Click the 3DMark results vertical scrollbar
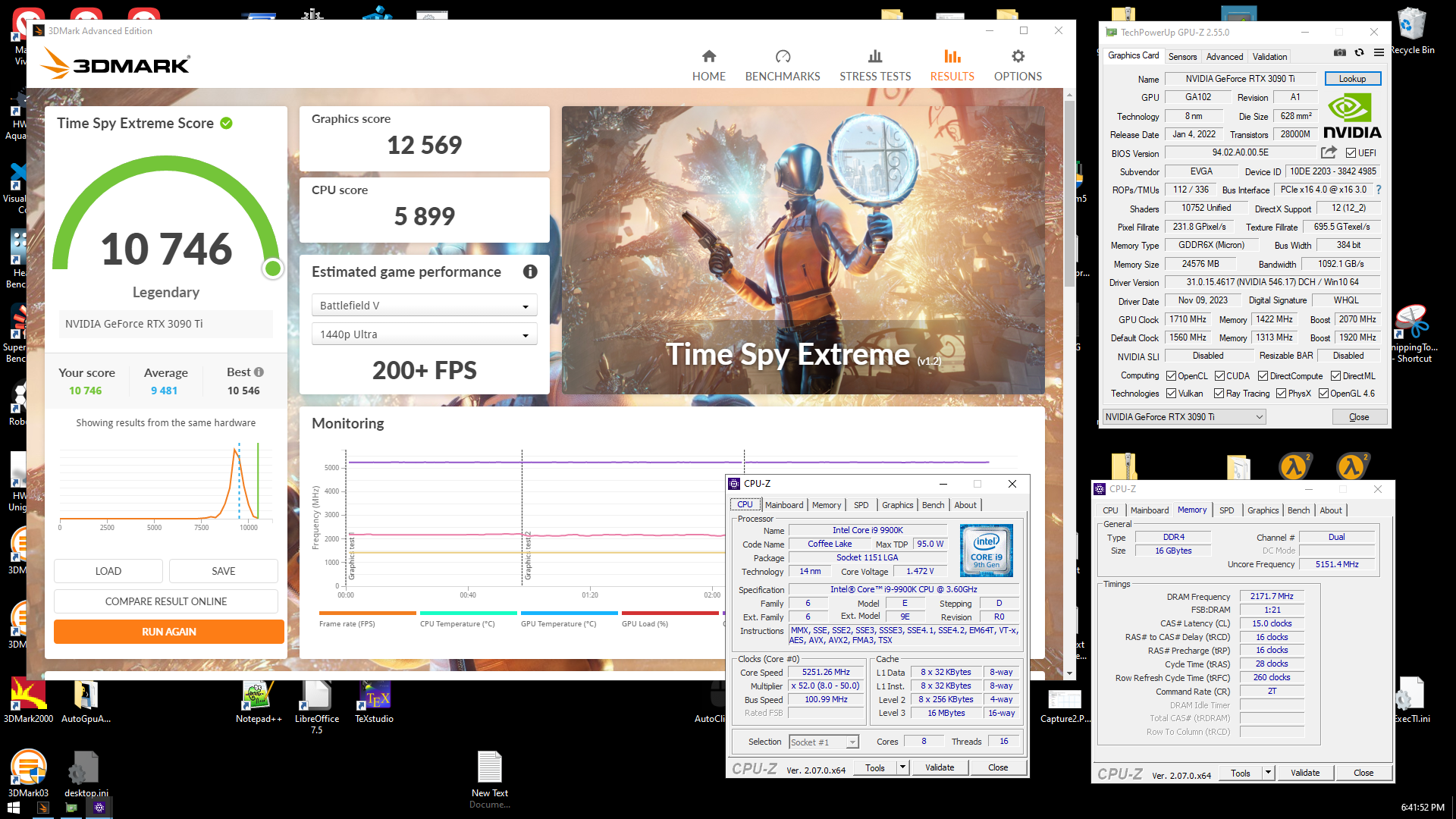The width and height of the screenshot is (1456, 819). coord(1069,193)
